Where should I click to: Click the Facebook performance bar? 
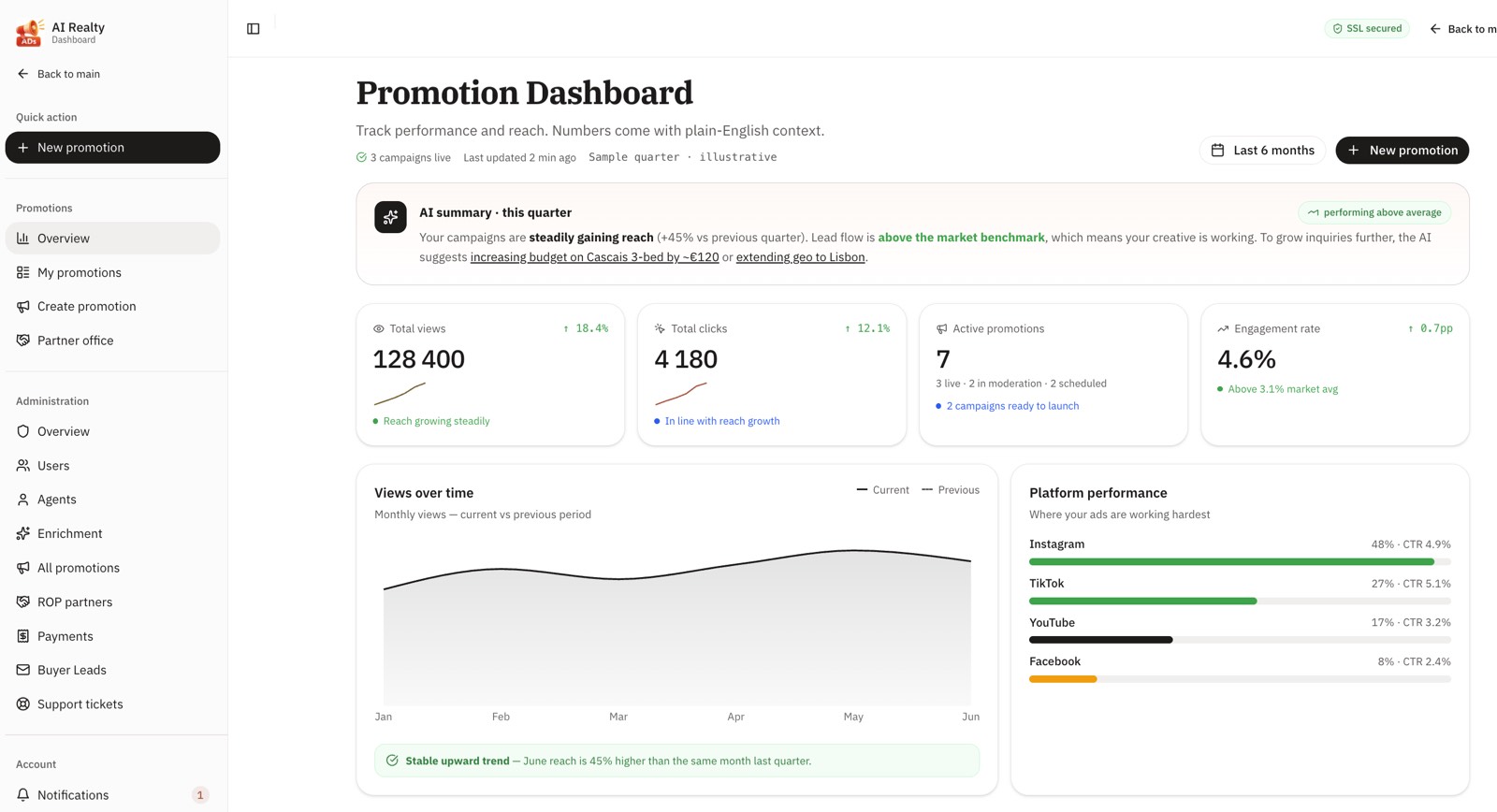(1240, 679)
